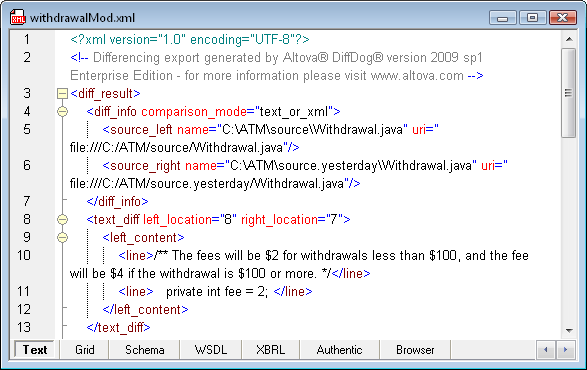Click the tab strip scroll-left arrow
The height and width of the screenshot is (370, 587).
(x=546, y=350)
